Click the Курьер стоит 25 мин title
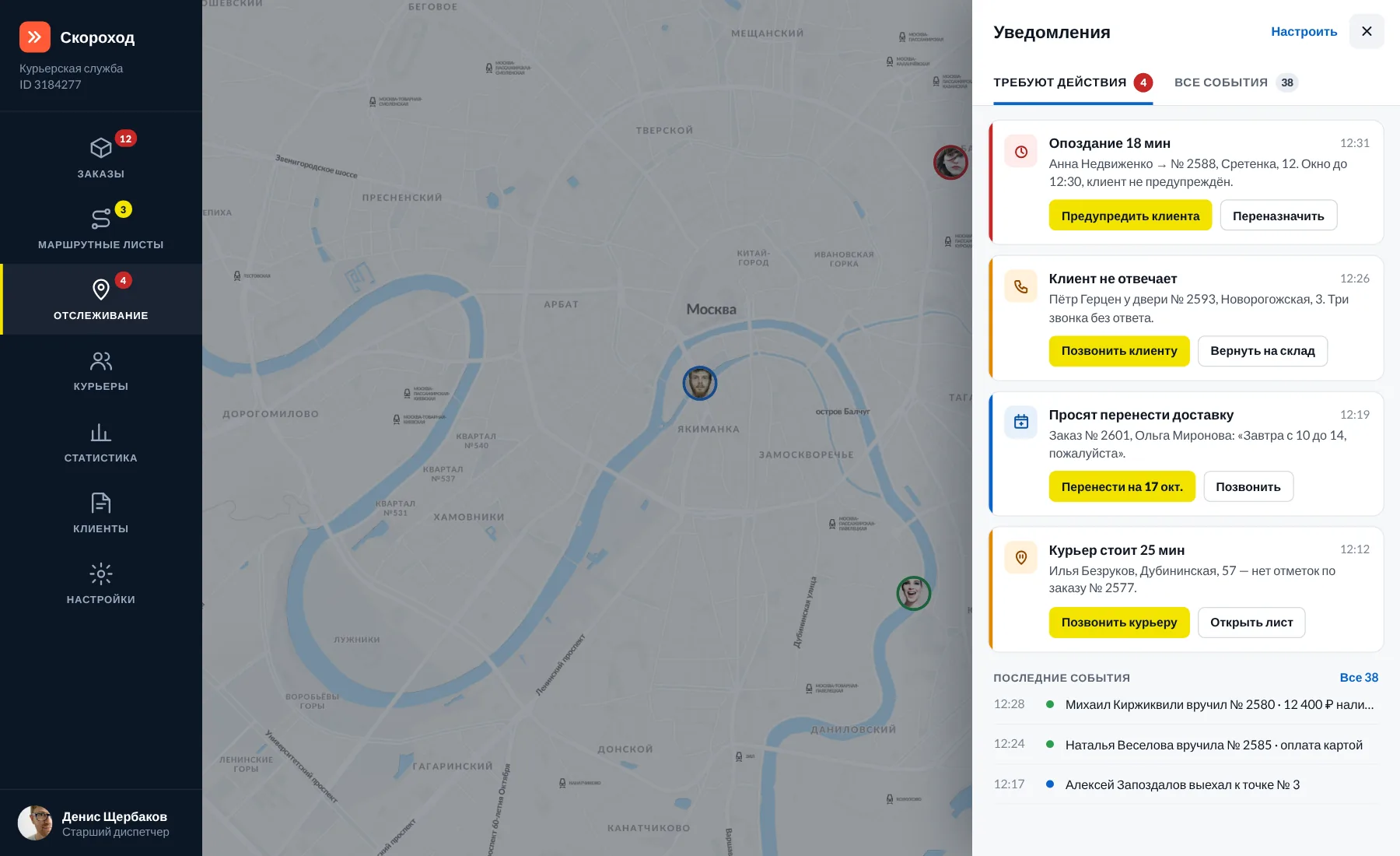1400x856 pixels. tap(1116, 550)
